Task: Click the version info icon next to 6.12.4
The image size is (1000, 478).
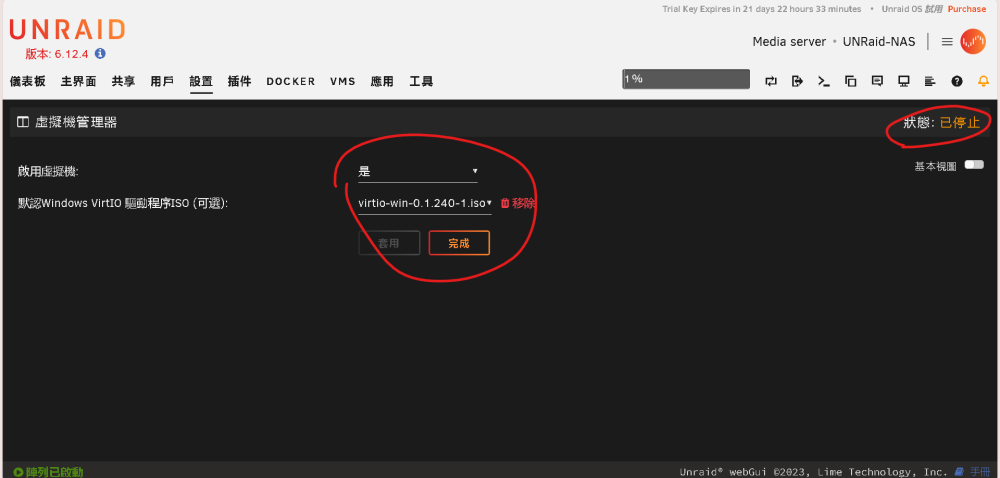Action: click(100, 54)
